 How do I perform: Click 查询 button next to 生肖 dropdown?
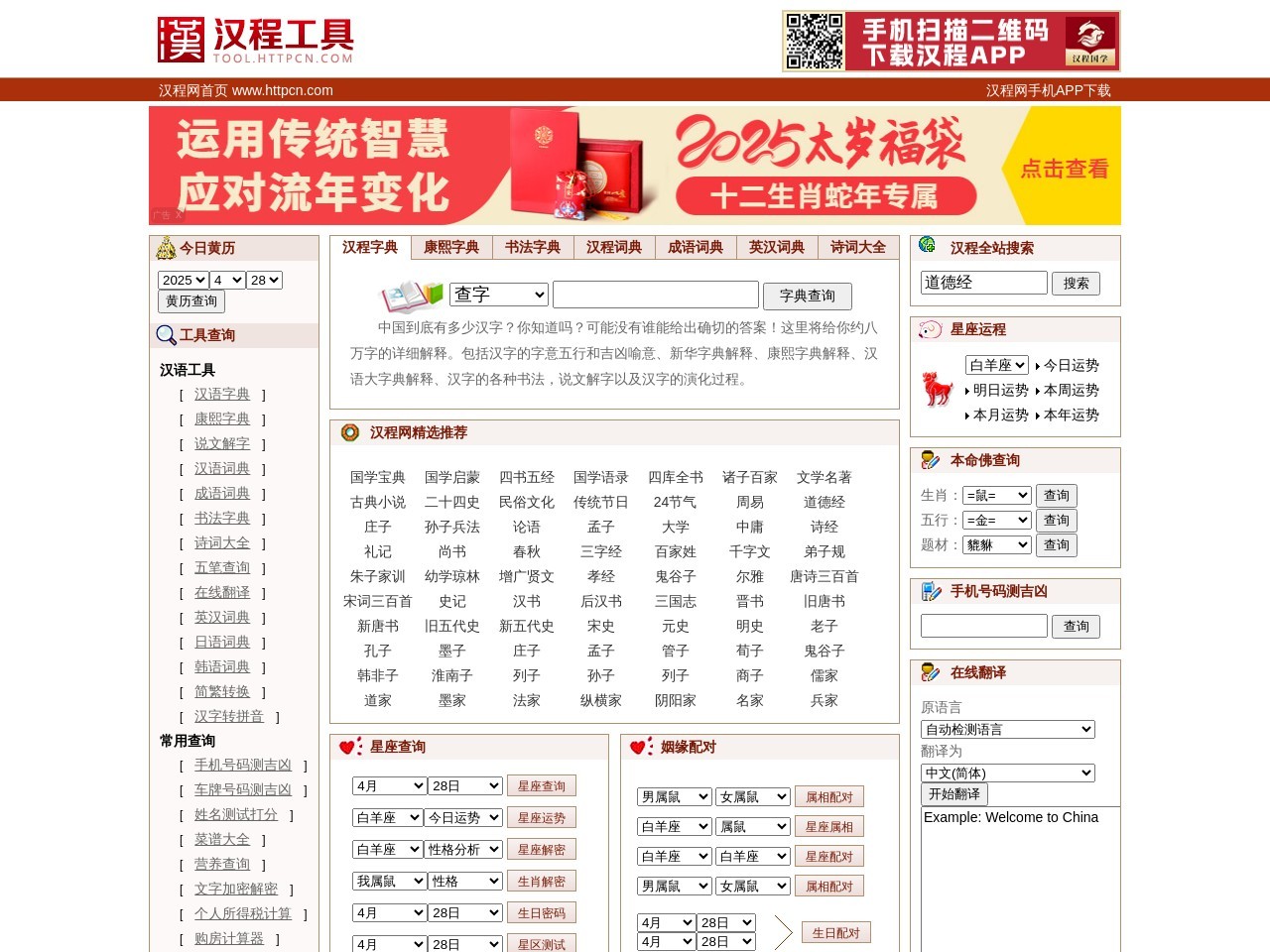coord(1057,496)
